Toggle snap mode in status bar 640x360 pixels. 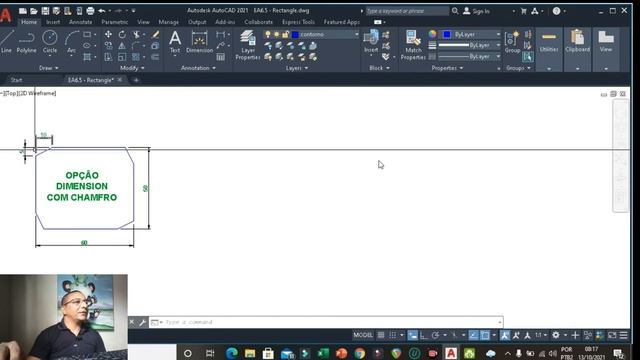(x=393, y=335)
